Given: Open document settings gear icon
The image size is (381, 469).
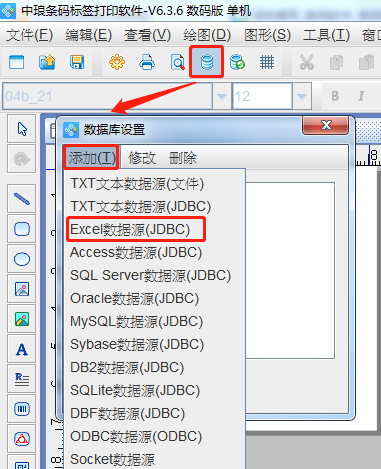Looking at the screenshot, I should point(117,62).
